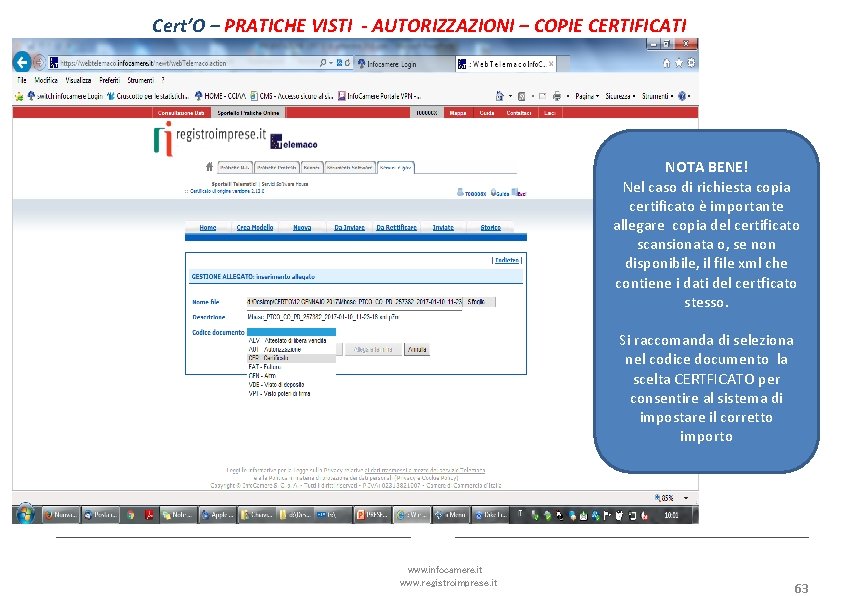The image size is (842, 596).
Task: Open the Contattaci link in the red bar
Action: tap(519, 113)
